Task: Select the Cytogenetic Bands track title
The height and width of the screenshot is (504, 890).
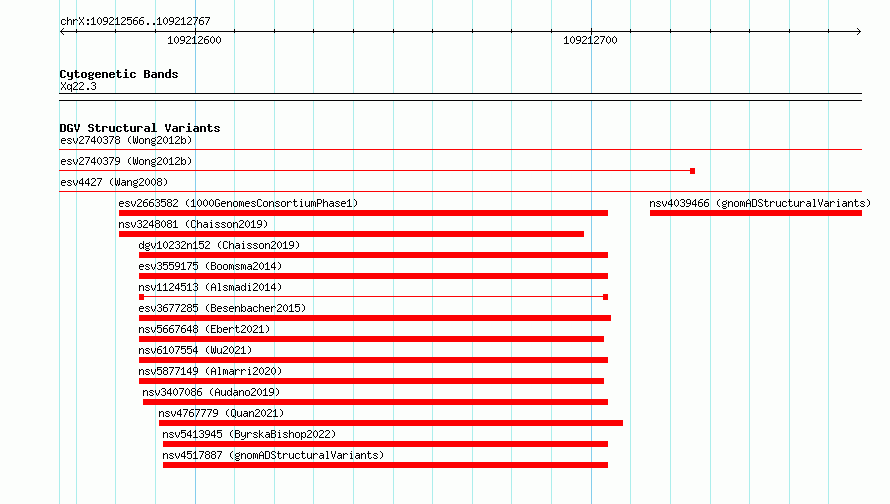Action: 119,74
